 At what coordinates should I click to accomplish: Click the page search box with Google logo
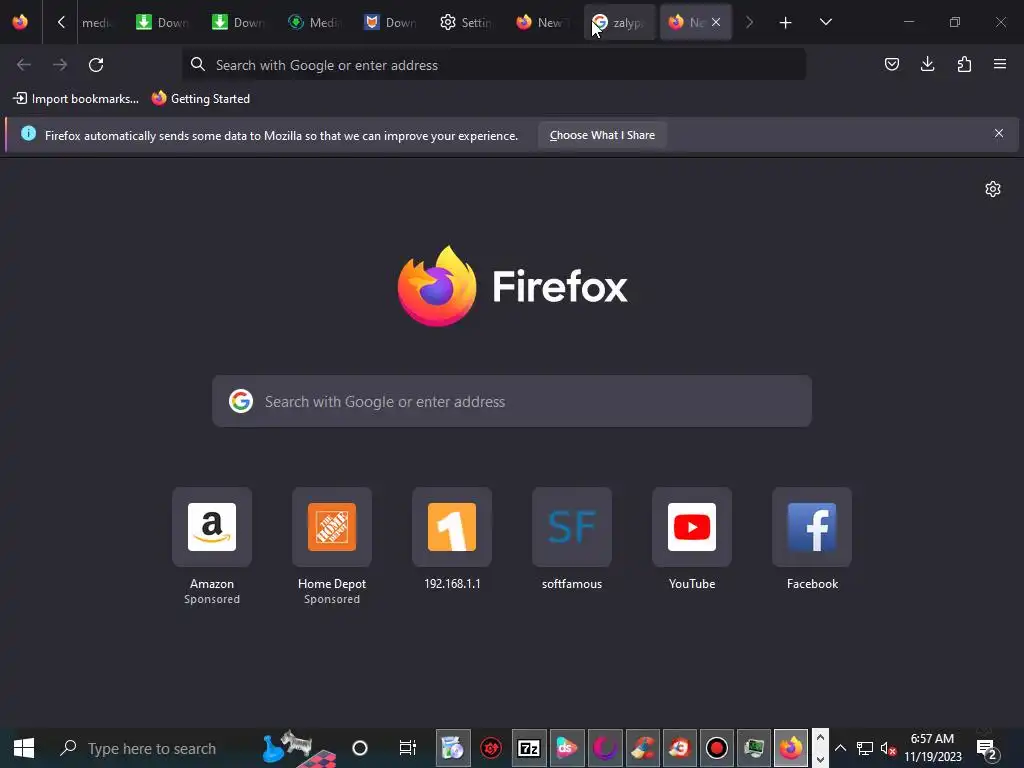(x=512, y=401)
